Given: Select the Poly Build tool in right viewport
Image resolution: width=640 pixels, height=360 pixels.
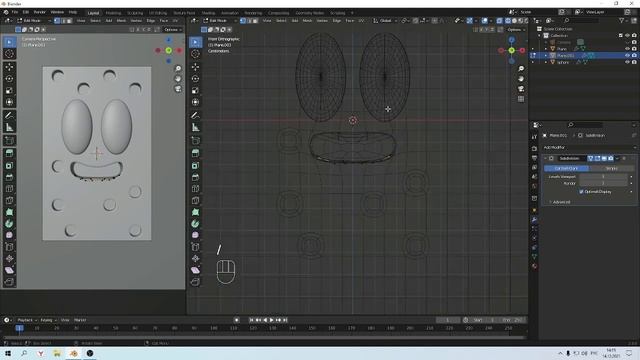Looking at the screenshot, I should tap(196, 212).
